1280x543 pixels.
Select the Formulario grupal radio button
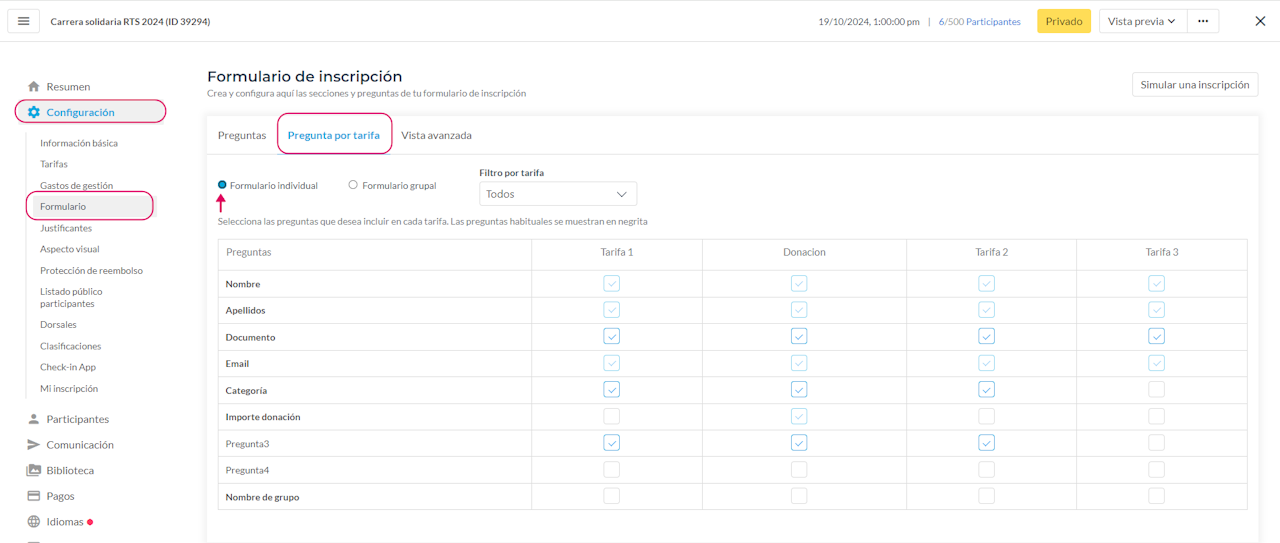point(353,185)
